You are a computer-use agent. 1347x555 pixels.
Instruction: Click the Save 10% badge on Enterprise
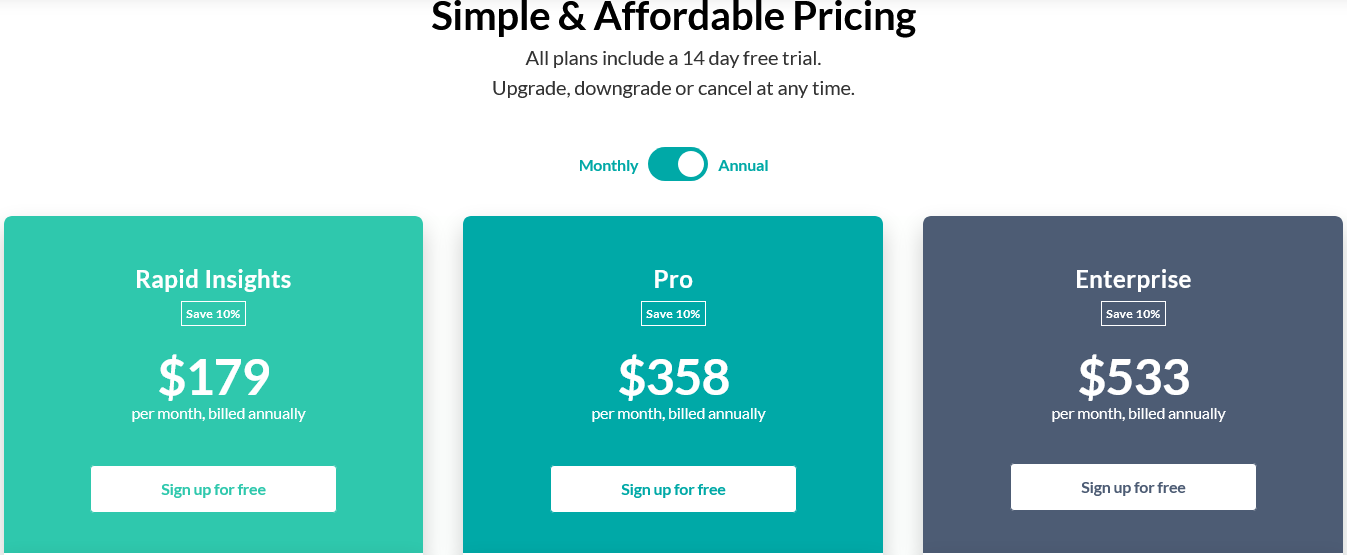1133,314
